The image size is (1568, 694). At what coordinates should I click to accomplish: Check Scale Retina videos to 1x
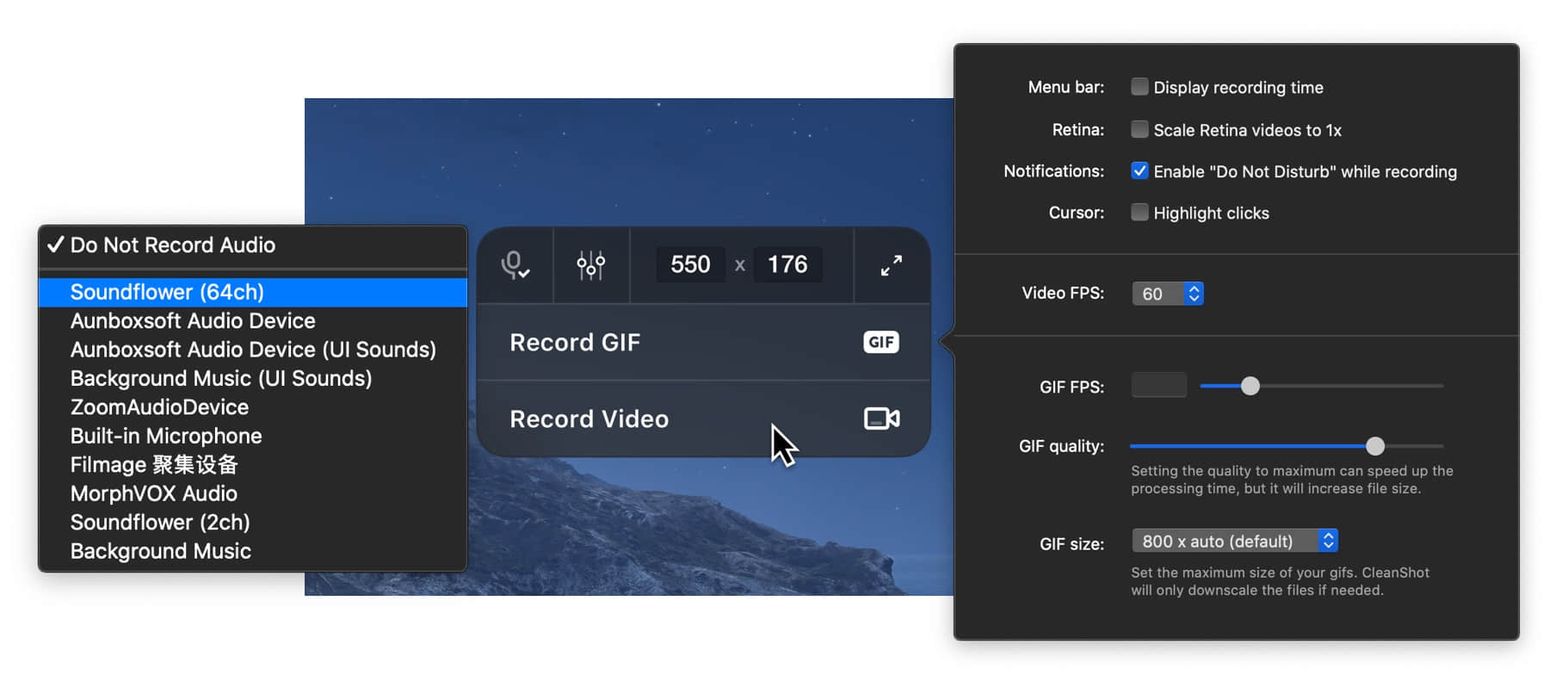click(1139, 129)
